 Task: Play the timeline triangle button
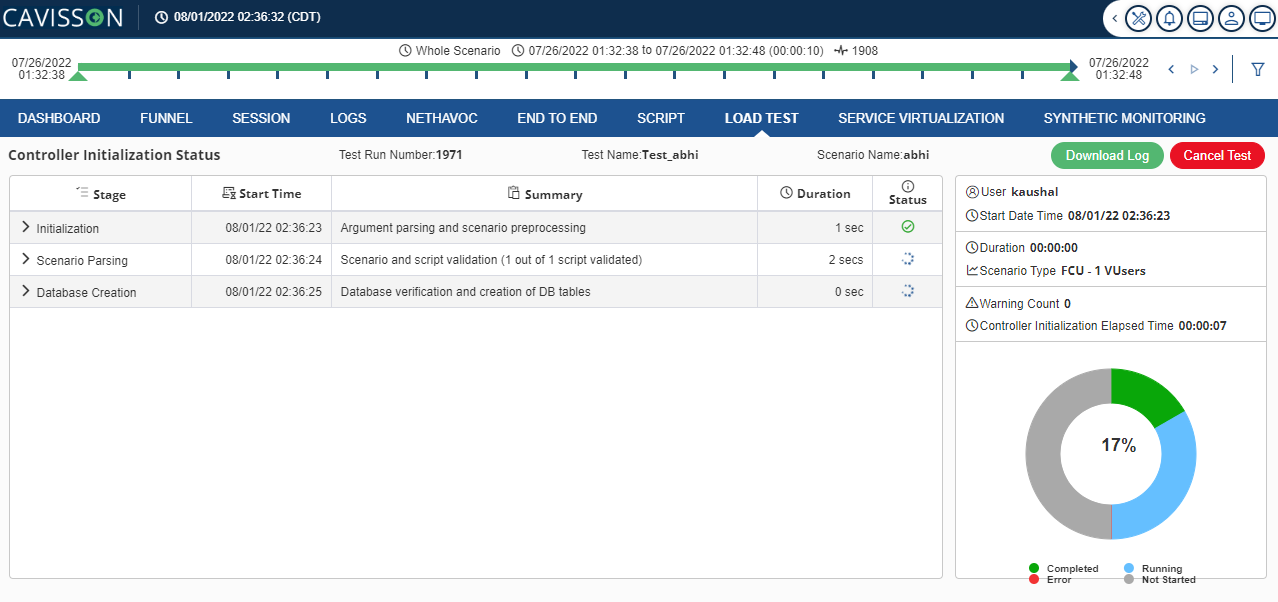(1193, 69)
